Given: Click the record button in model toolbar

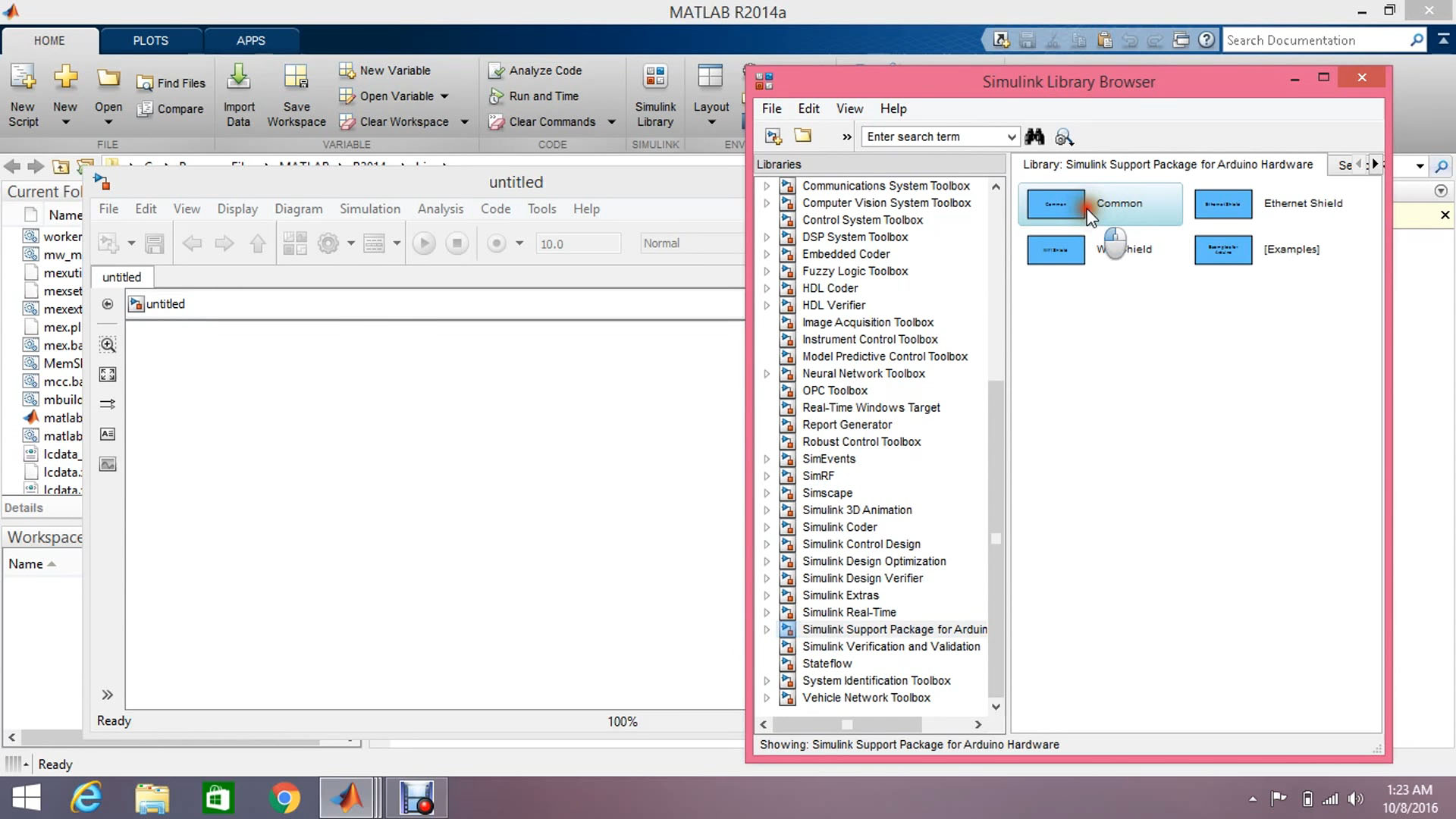Looking at the screenshot, I should (x=496, y=243).
